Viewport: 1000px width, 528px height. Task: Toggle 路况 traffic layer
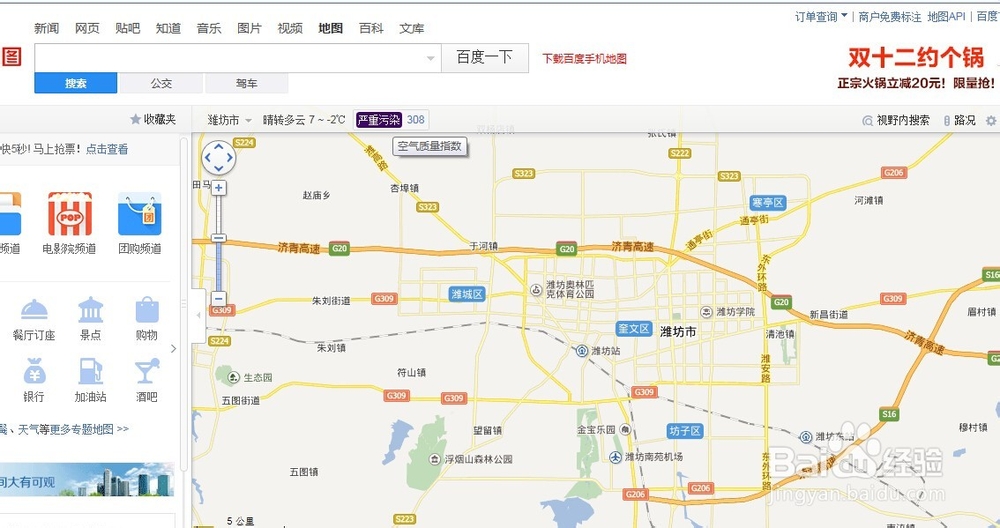(x=960, y=121)
